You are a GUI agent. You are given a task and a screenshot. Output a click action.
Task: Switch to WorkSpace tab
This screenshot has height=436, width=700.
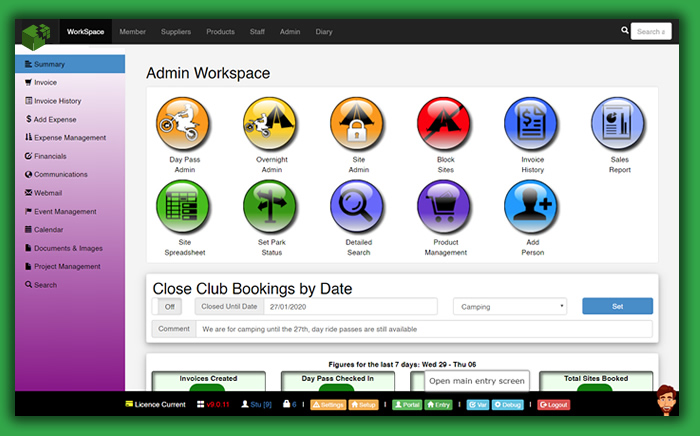click(x=85, y=32)
